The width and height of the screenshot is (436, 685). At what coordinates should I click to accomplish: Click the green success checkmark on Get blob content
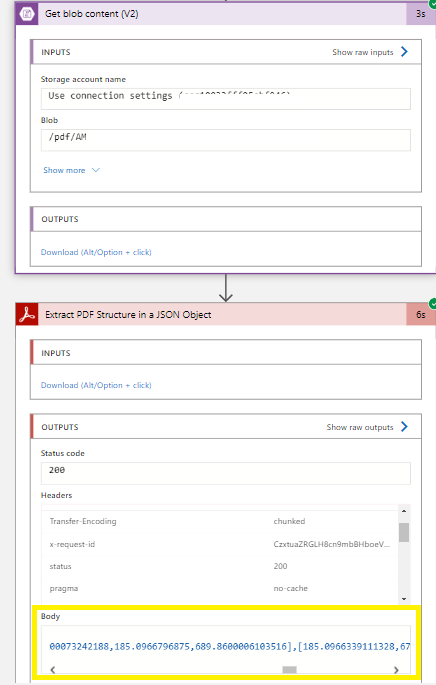433,3
